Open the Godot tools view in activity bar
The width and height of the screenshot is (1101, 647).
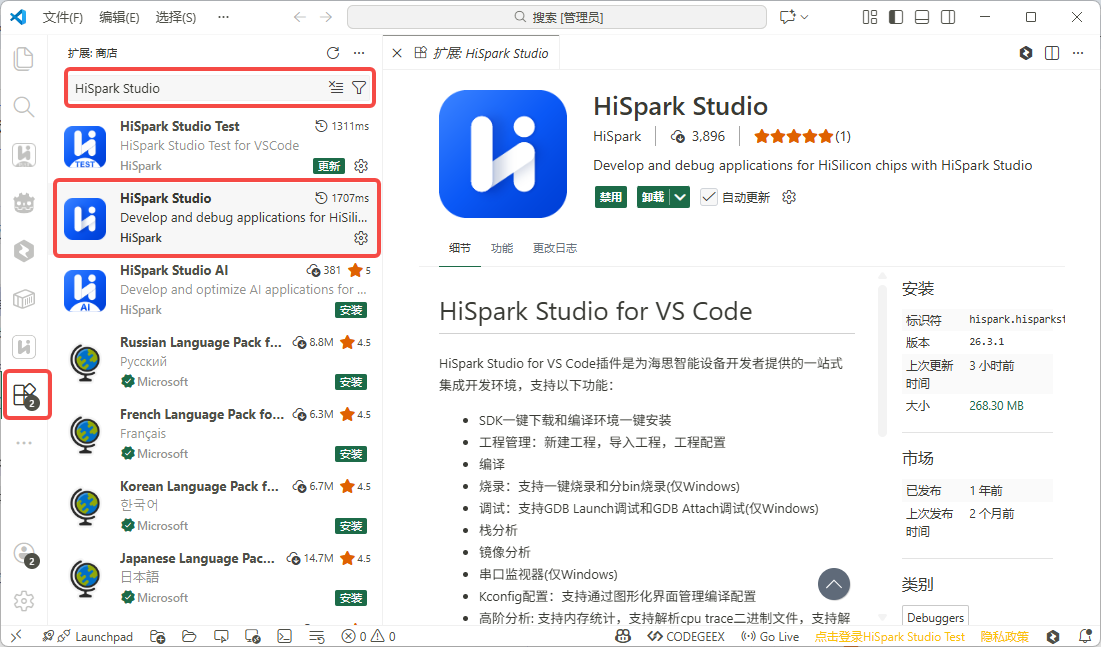[x=24, y=203]
